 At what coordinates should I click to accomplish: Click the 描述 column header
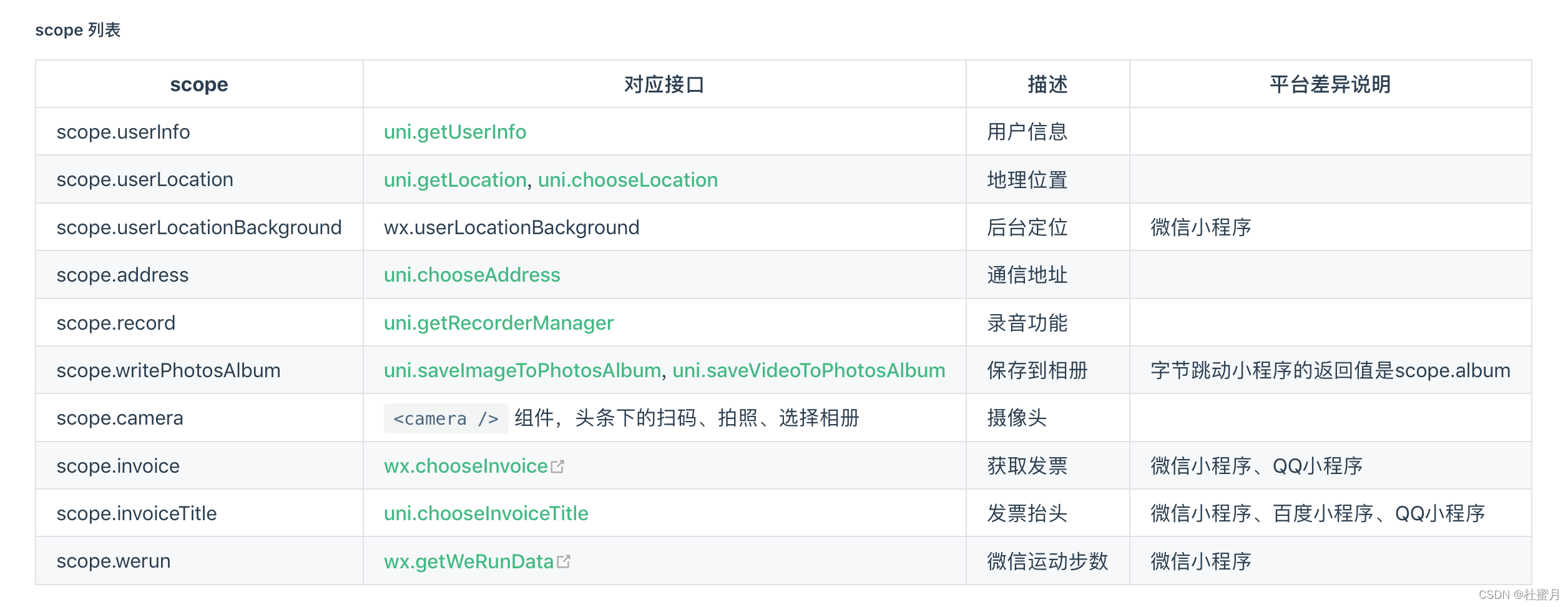[x=1047, y=84]
